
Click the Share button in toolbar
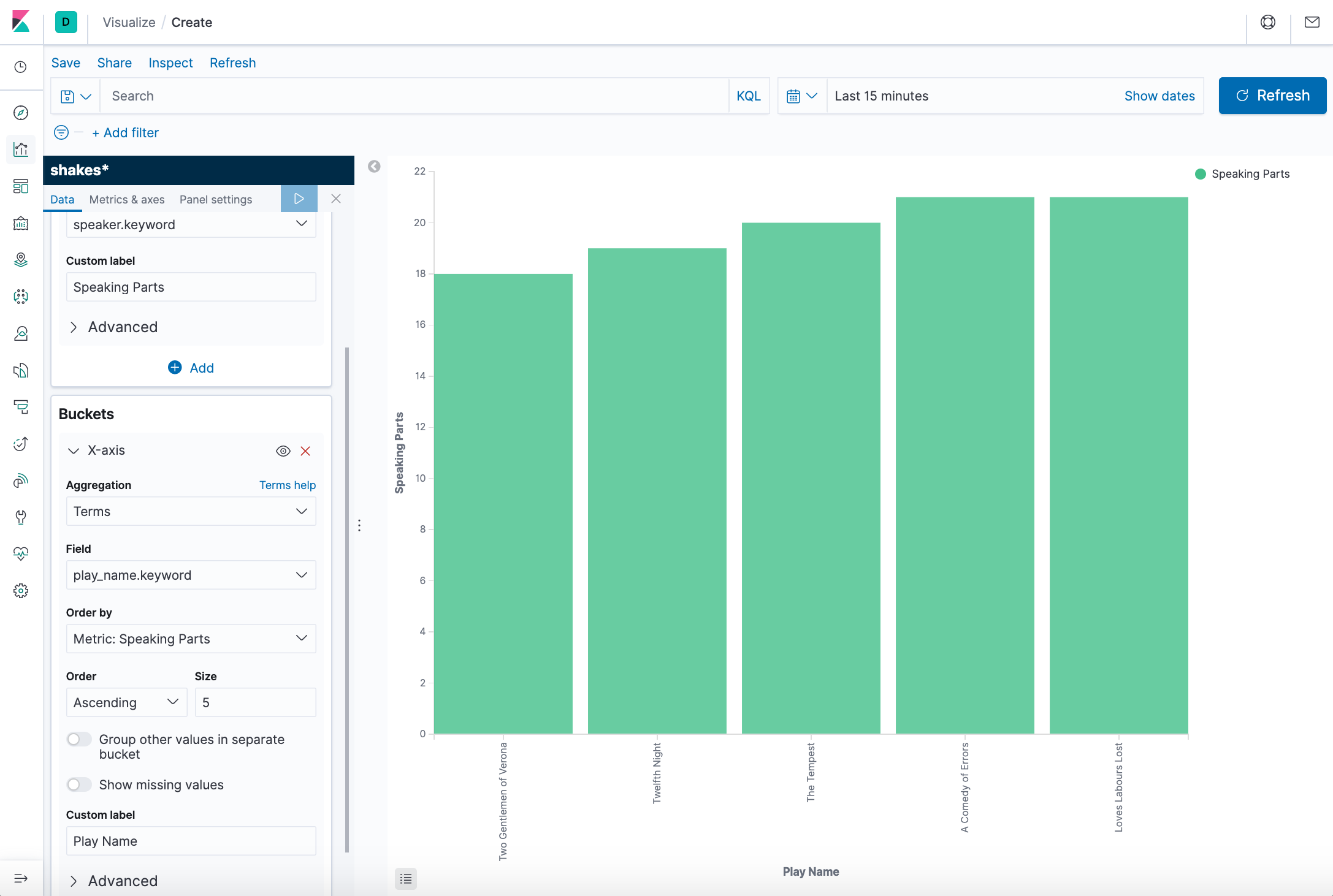[x=114, y=63]
